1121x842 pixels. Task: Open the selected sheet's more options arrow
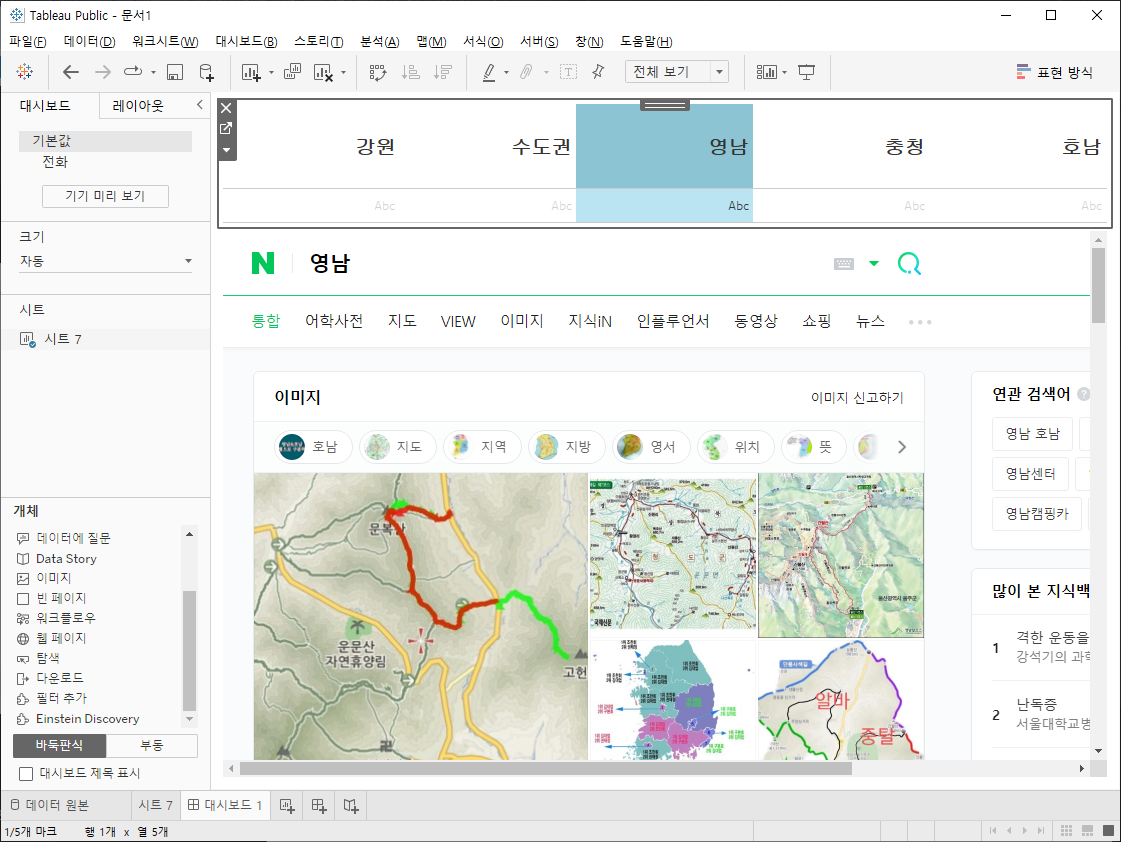click(x=226, y=150)
